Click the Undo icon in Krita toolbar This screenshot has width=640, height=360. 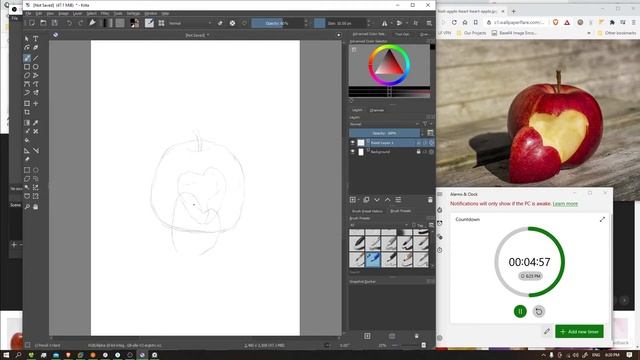tap(69, 23)
